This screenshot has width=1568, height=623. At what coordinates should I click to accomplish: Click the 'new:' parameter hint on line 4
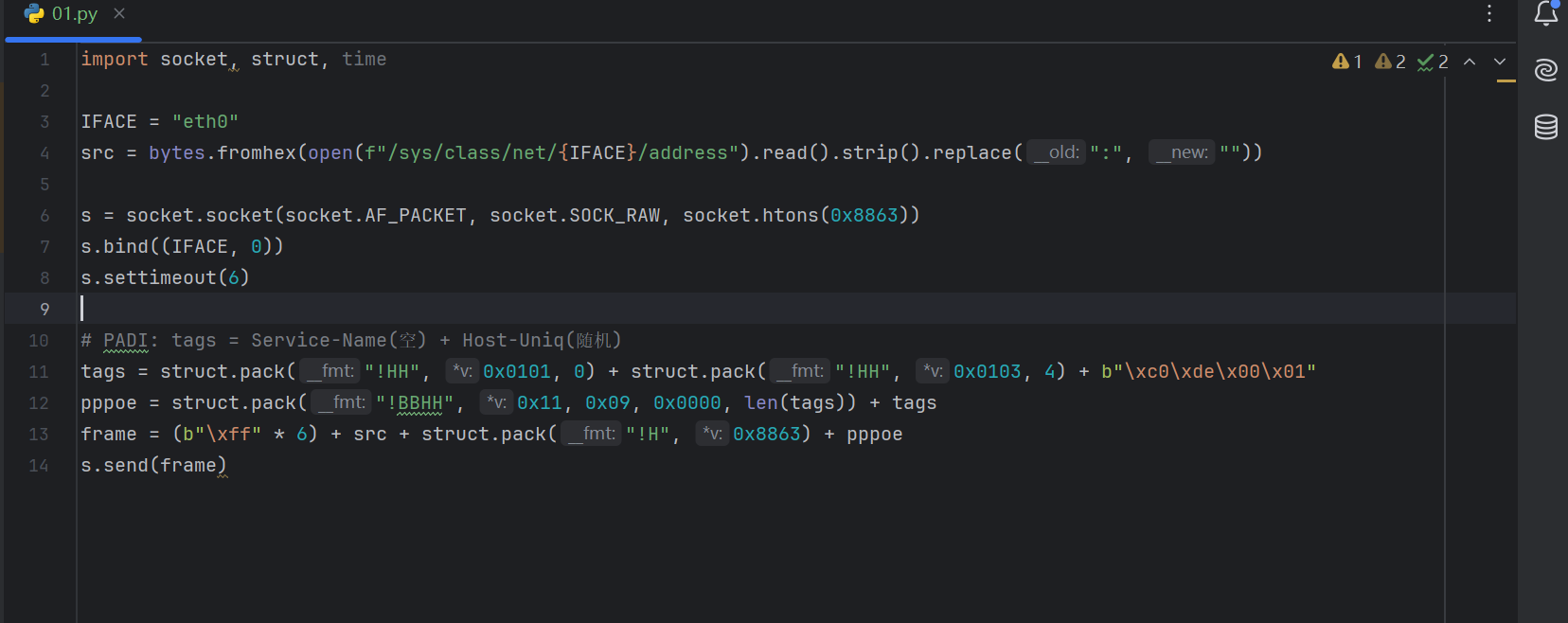[x=1181, y=152]
